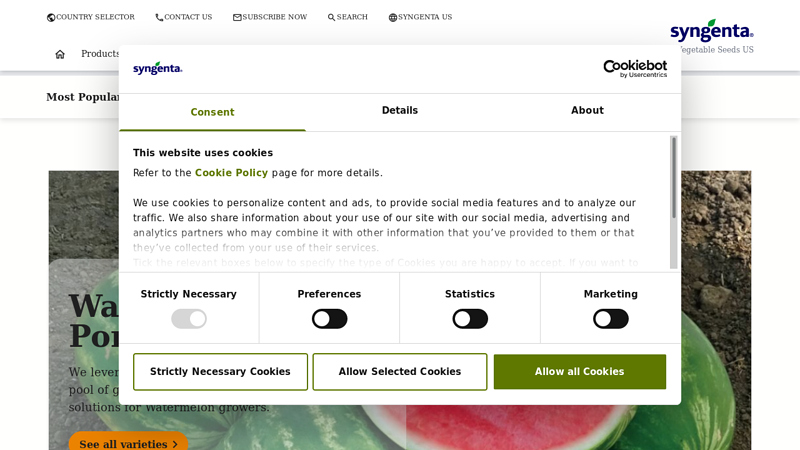
Task: Toggle the Strictly Necessary cookies switch
Action: [189, 319]
